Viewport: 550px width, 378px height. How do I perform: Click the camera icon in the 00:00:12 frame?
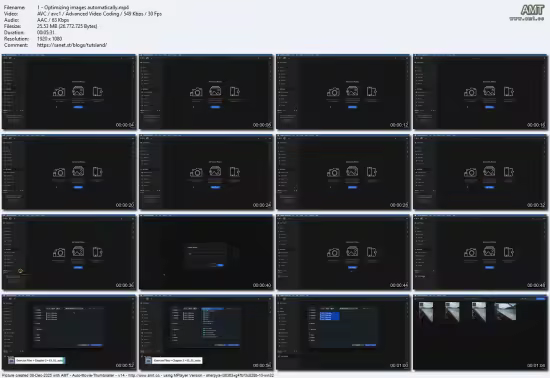tap(333, 92)
